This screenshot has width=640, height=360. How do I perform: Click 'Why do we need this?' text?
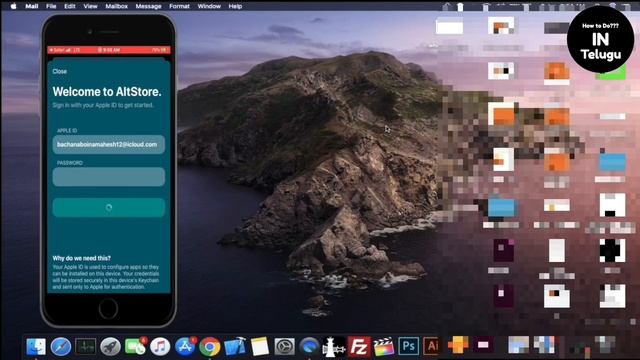click(82, 258)
